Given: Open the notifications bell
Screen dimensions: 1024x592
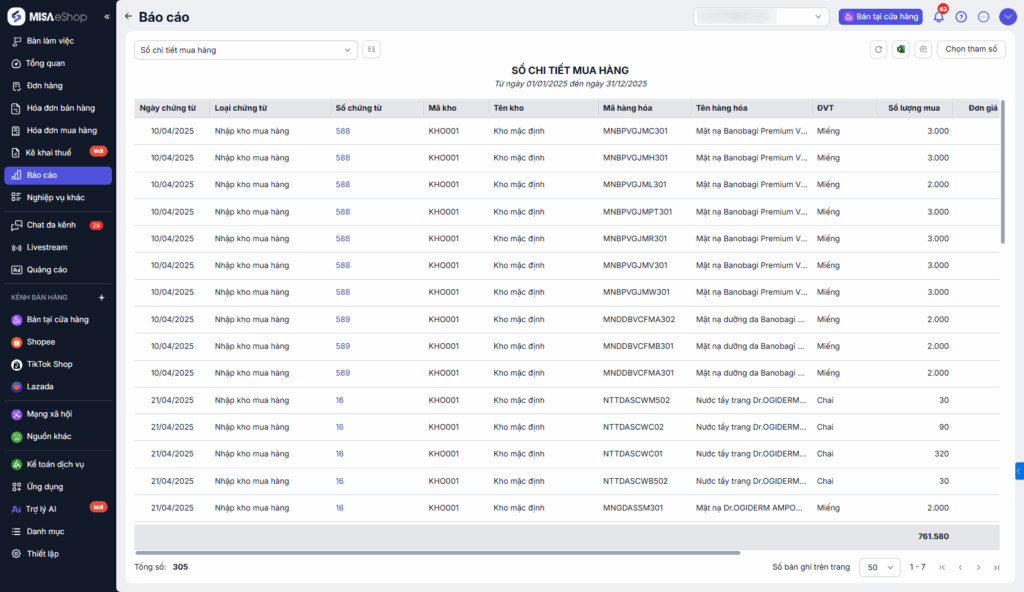Looking at the screenshot, I should pos(938,17).
